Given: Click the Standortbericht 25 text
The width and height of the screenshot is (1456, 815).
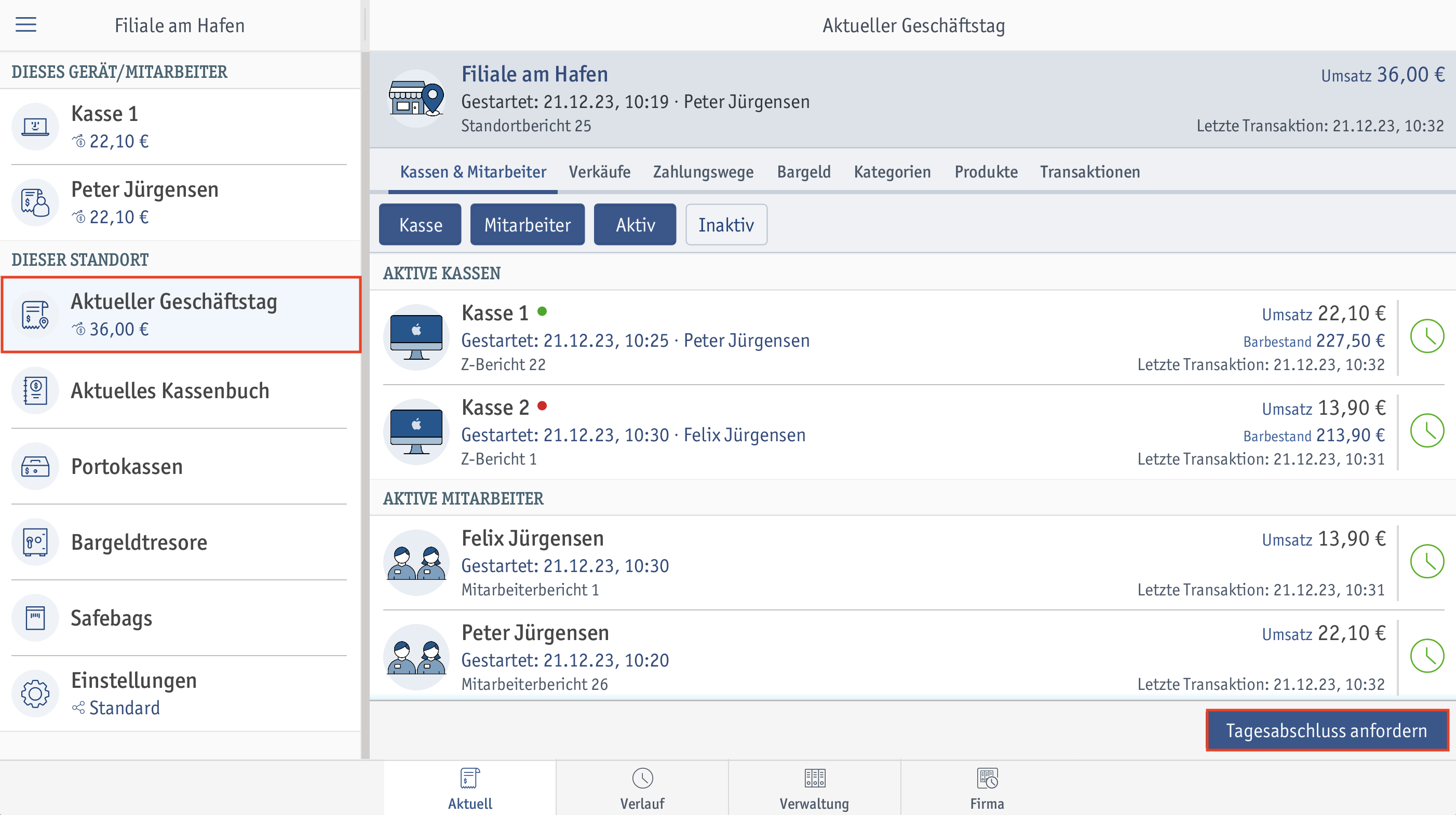Looking at the screenshot, I should (x=526, y=126).
